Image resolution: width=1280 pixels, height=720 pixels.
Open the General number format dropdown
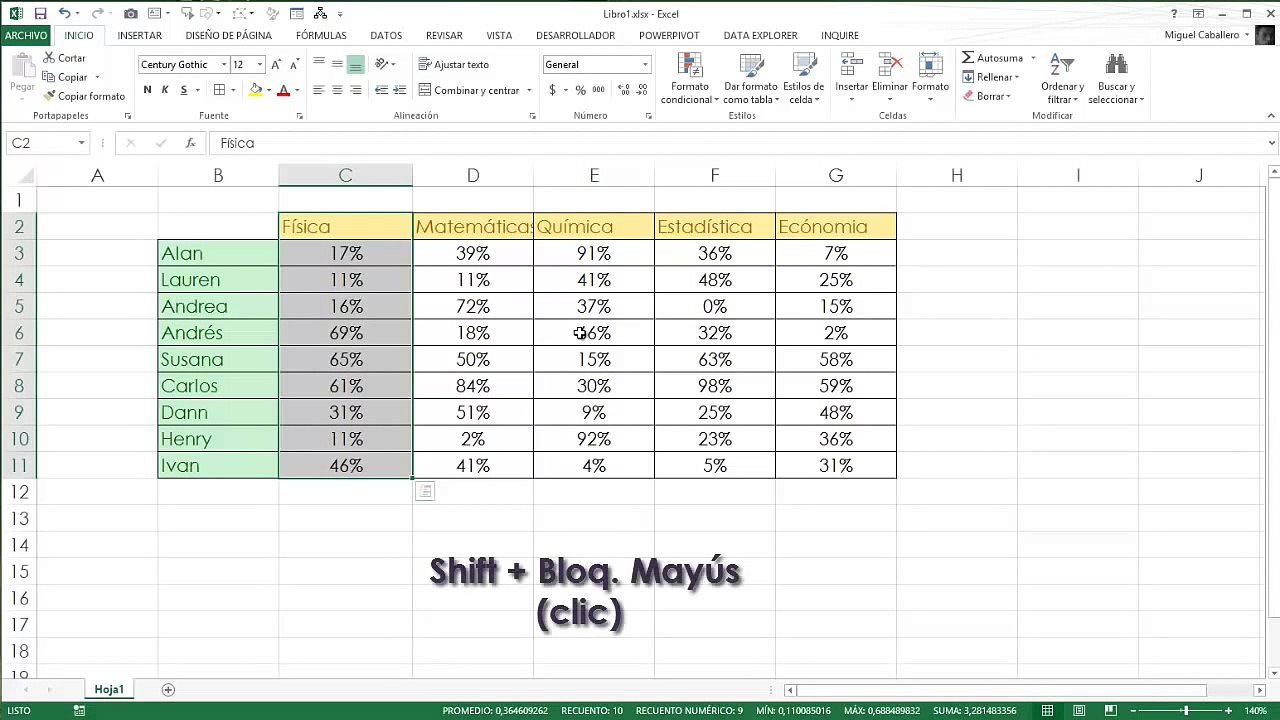[x=645, y=64]
